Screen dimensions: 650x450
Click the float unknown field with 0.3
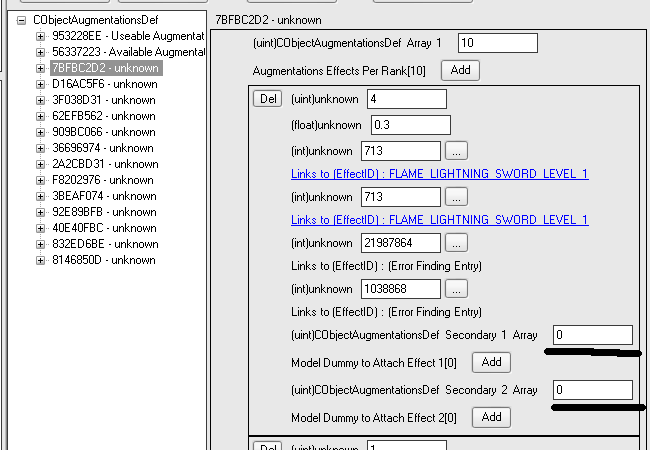tap(410, 125)
